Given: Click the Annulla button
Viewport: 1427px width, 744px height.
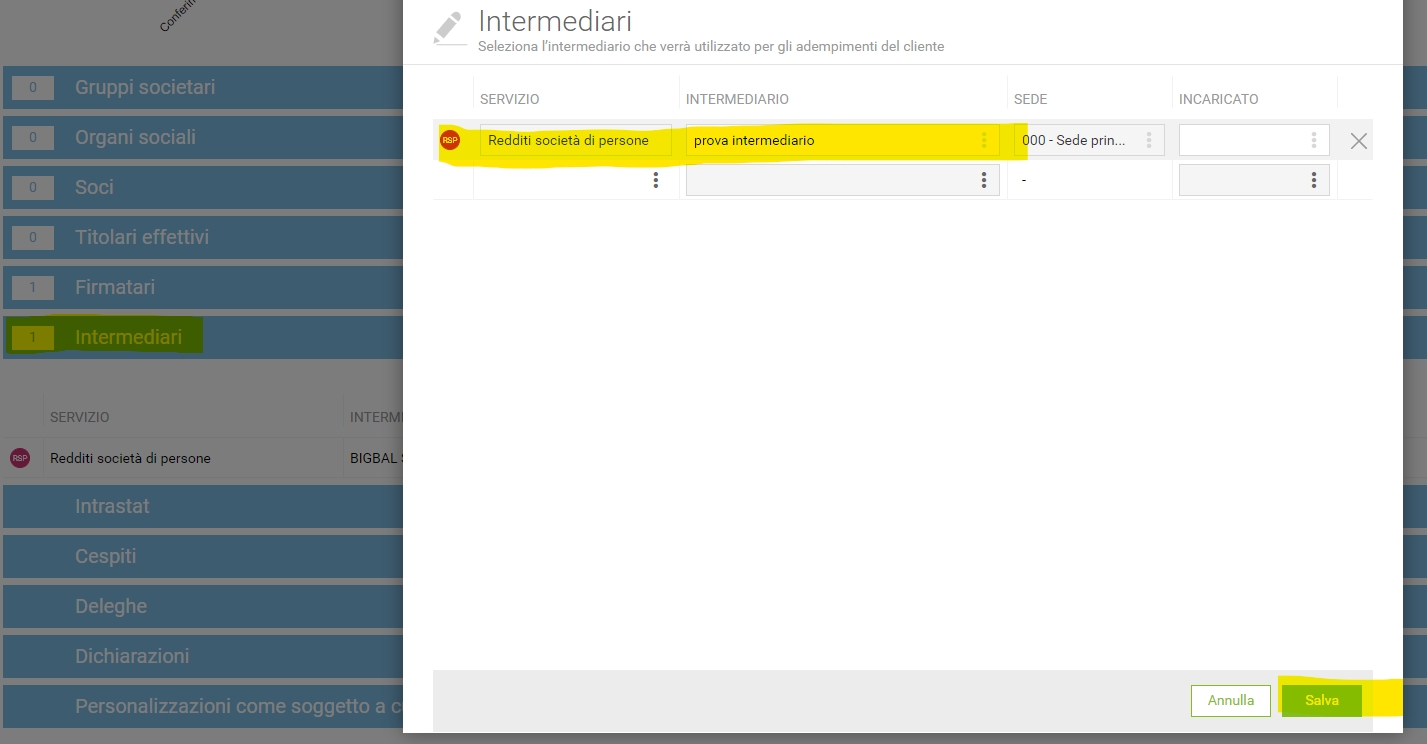Looking at the screenshot, I should 1230,701.
